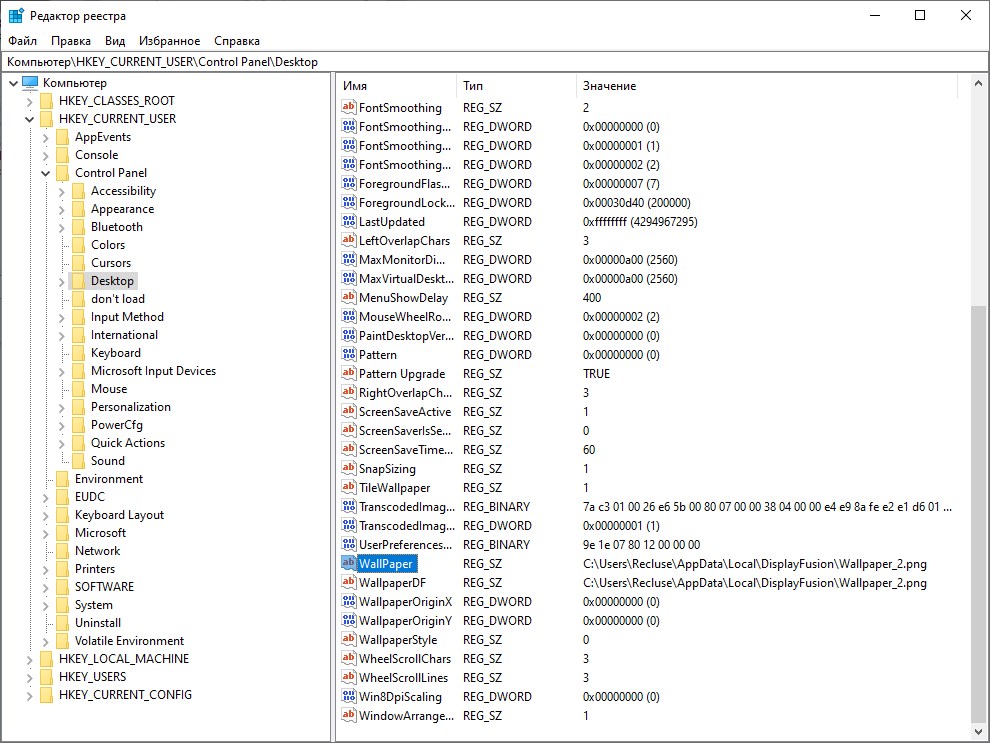Screen dimensions: 990x743
Task: Open the Файл menu
Action: [22, 41]
